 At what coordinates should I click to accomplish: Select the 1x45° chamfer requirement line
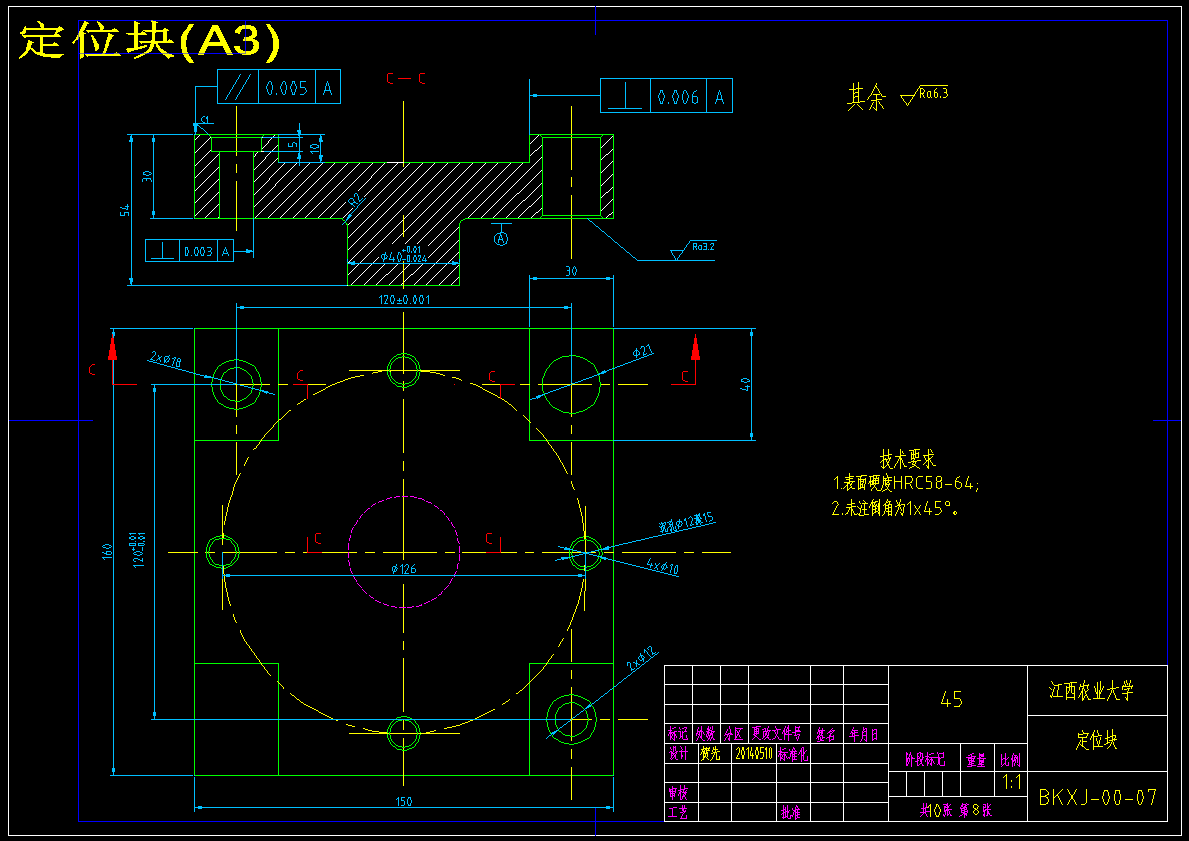pos(896,508)
